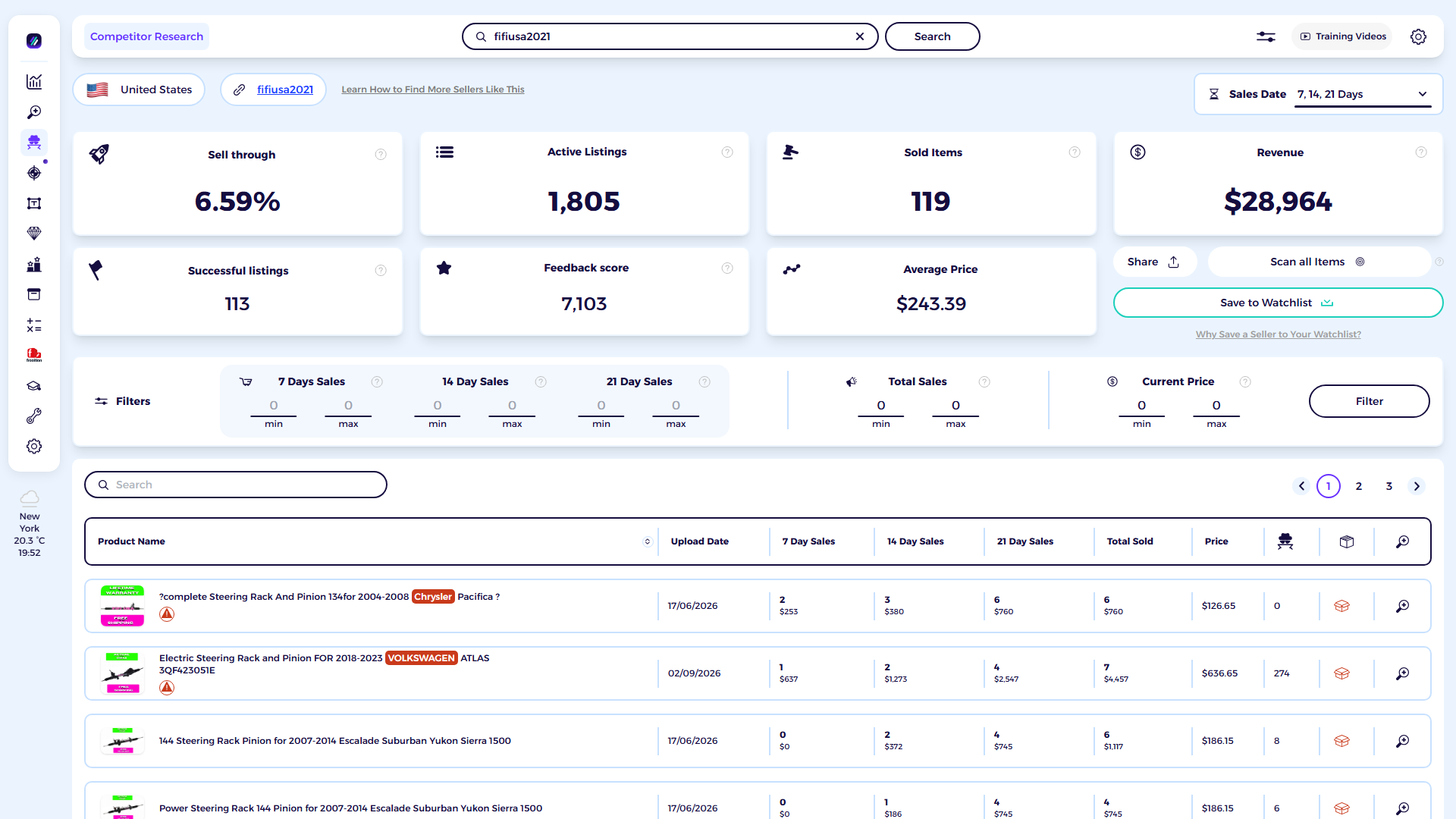Open the calculator plus-minus sidebar icon
The image size is (1456, 819).
pyautogui.click(x=34, y=325)
